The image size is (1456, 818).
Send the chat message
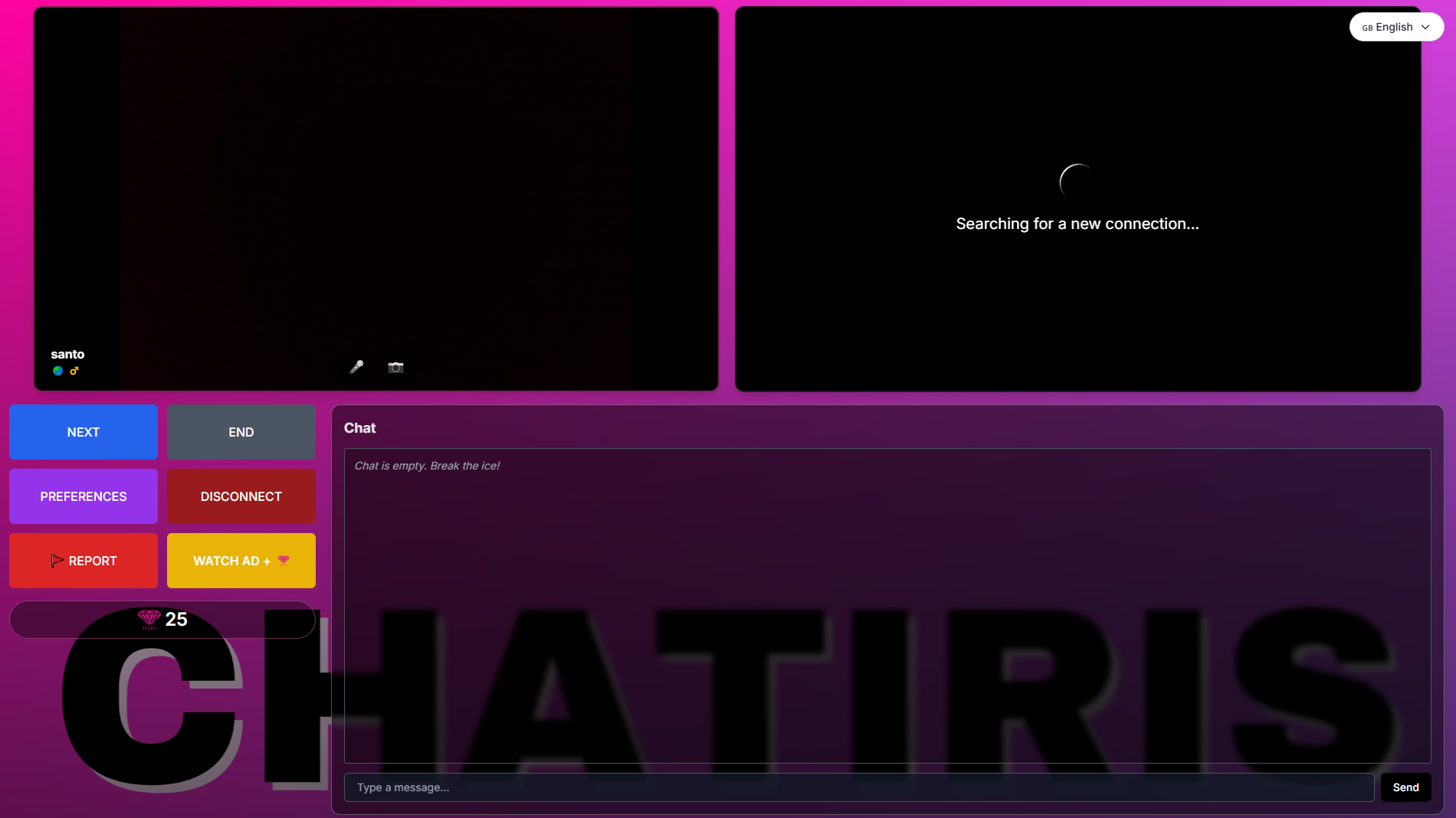1405,787
